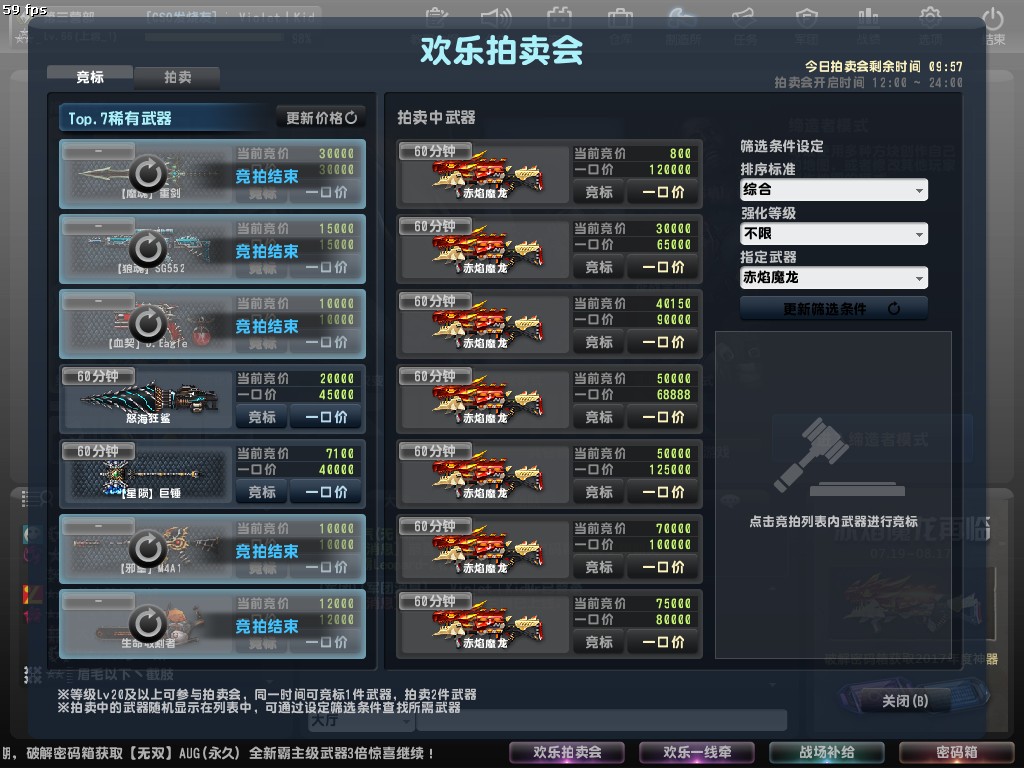
Task: Click 更新价格 refresh button
Action: (321, 118)
